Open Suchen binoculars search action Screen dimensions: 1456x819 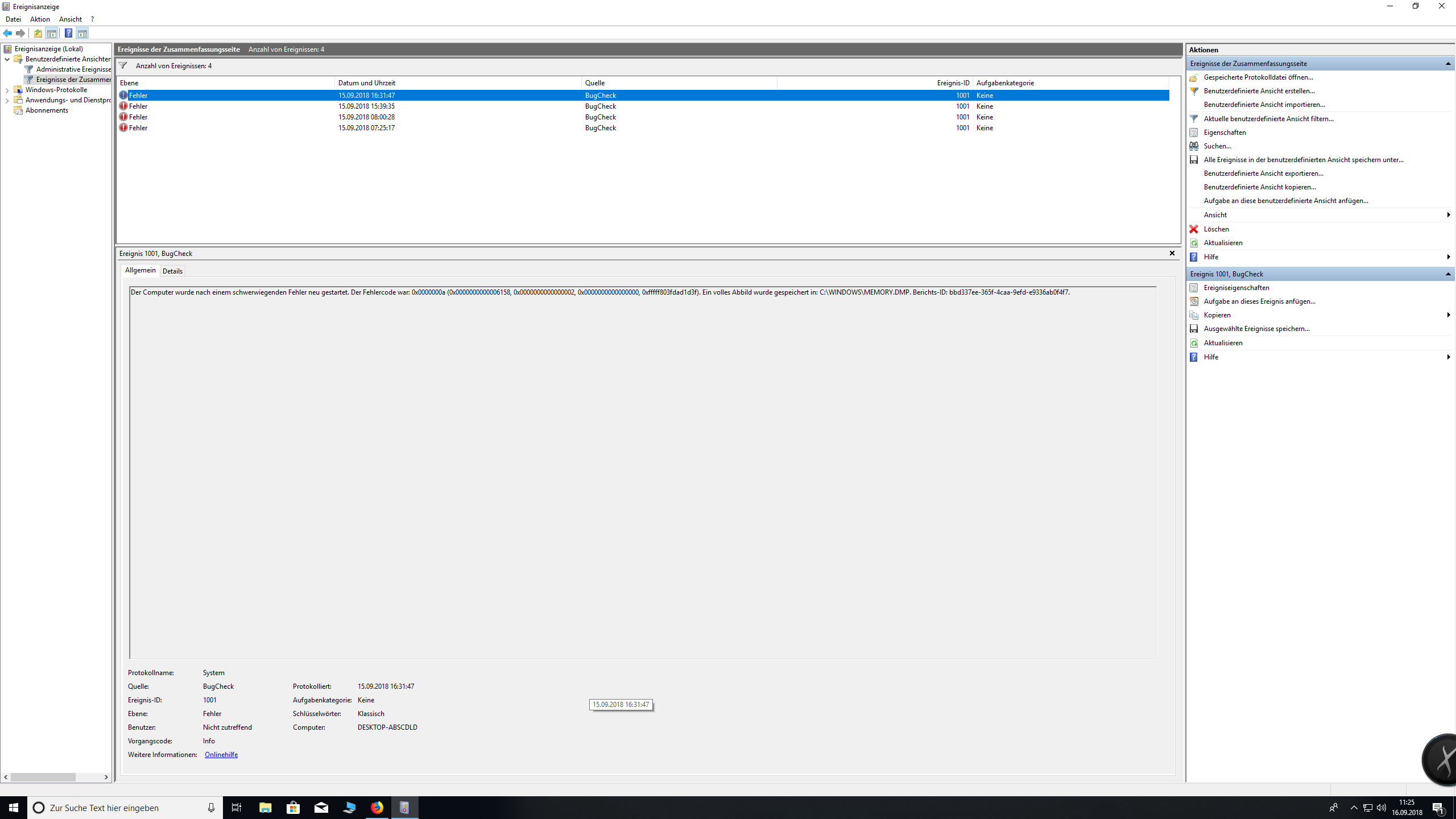[x=1194, y=146]
